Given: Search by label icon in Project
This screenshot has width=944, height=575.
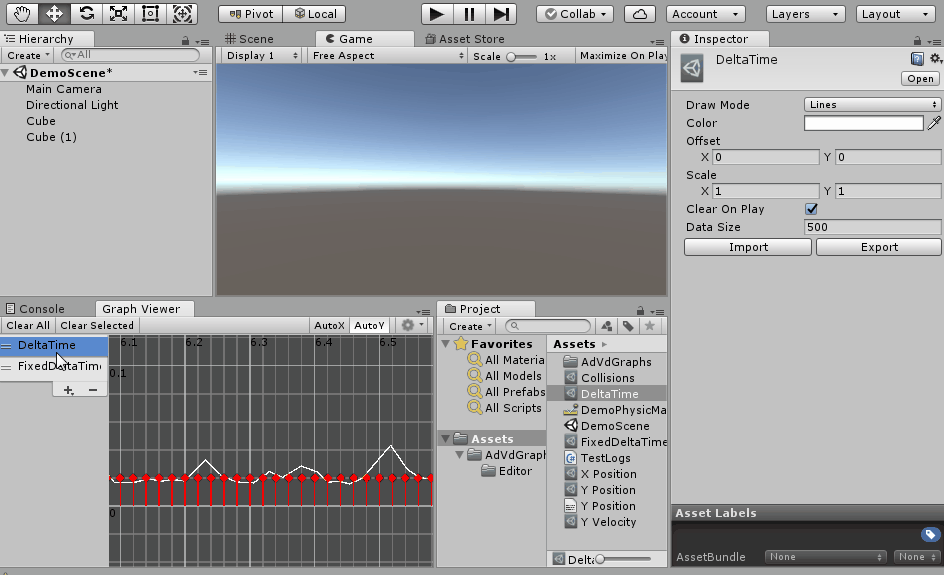Looking at the screenshot, I should pyautogui.click(x=628, y=326).
